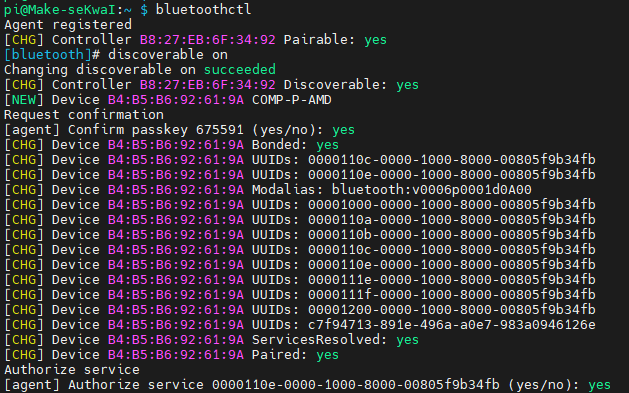This screenshot has width=629, height=393.
Task: Click the passkey number 675591
Action: (x=219, y=130)
